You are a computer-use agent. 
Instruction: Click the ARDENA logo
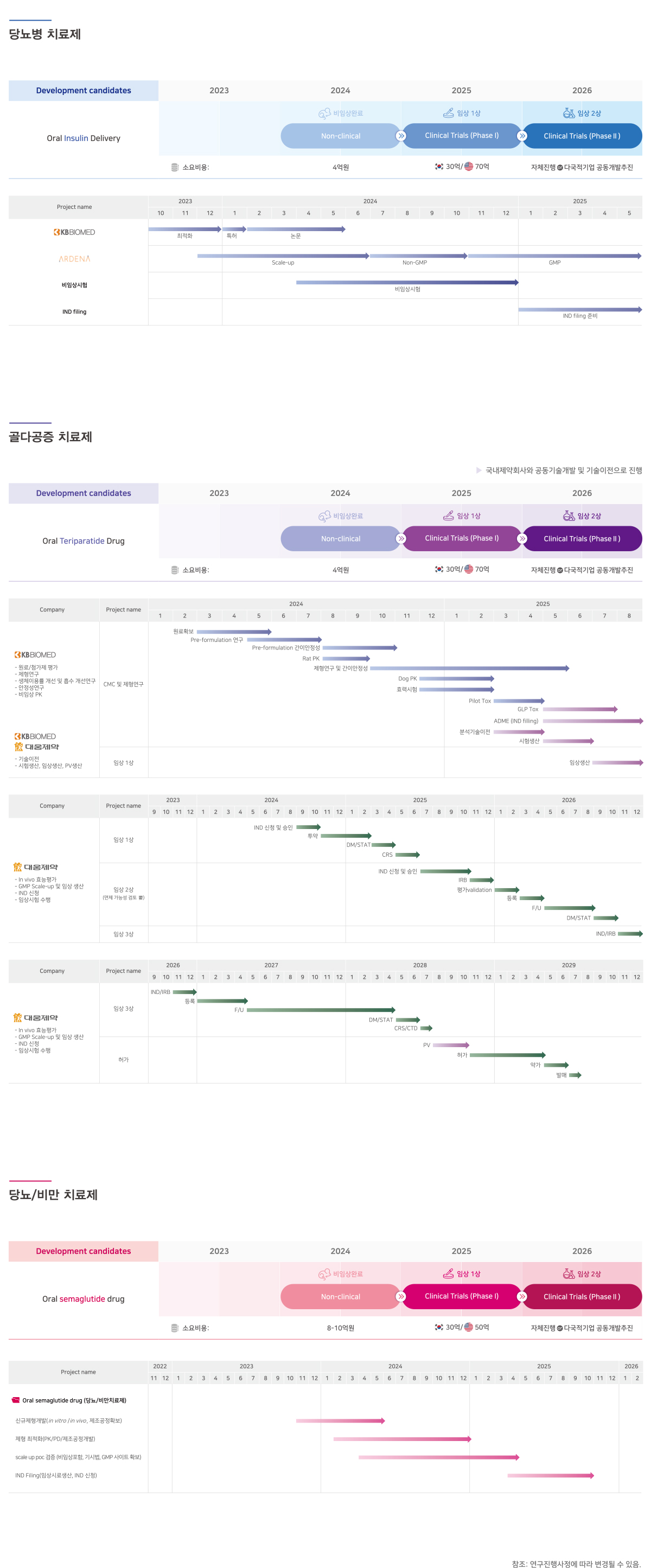click(x=74, y=259)
